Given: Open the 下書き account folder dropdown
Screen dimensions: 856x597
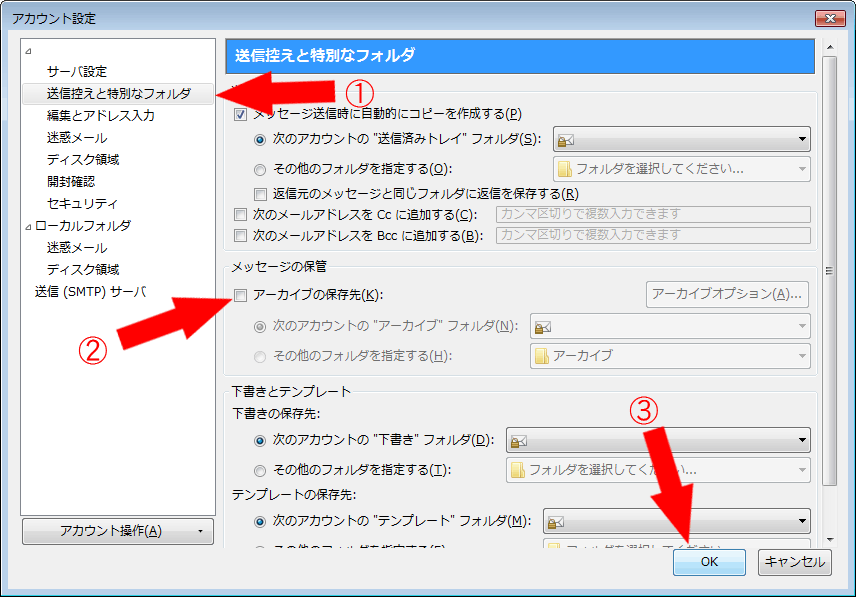Looking at the screenshot, I should coord(658,440).
